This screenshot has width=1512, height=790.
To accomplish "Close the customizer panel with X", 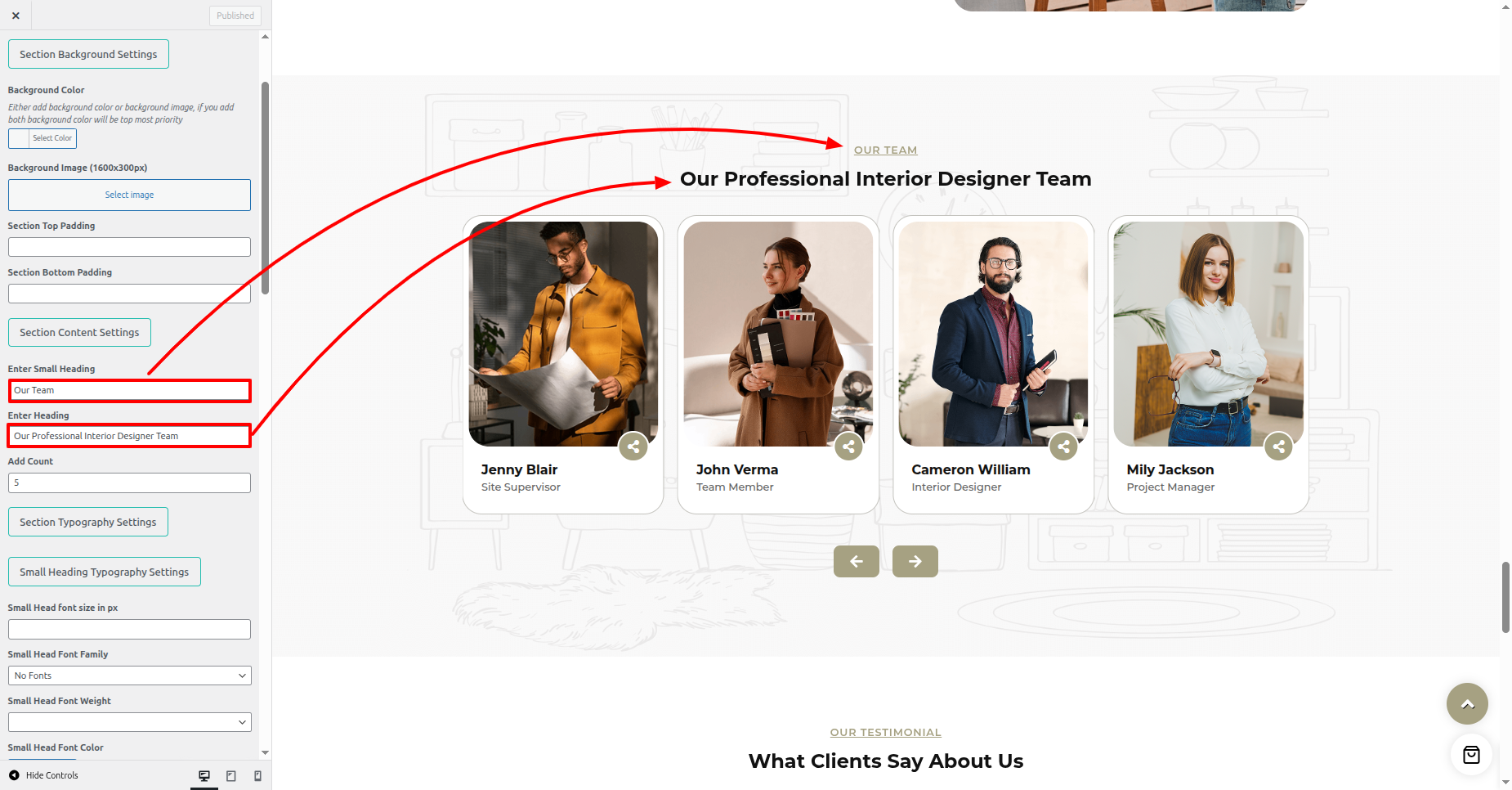I will 16,16.
